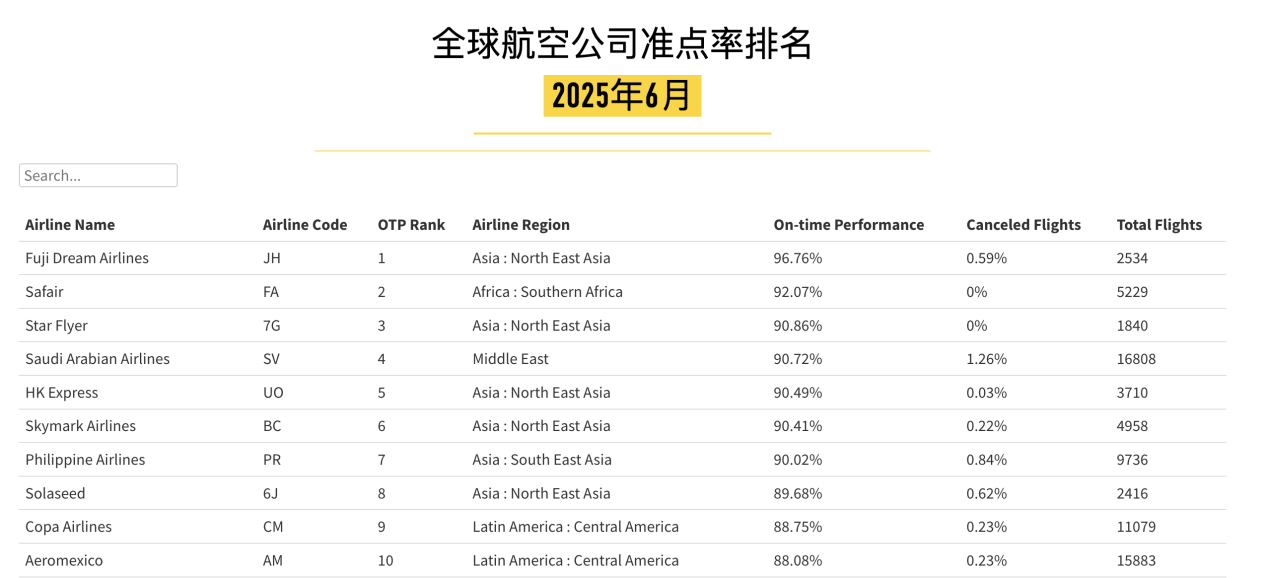Select the Solaseed airline row
This screenshot has width=1268, height=578.
point(622,494)
